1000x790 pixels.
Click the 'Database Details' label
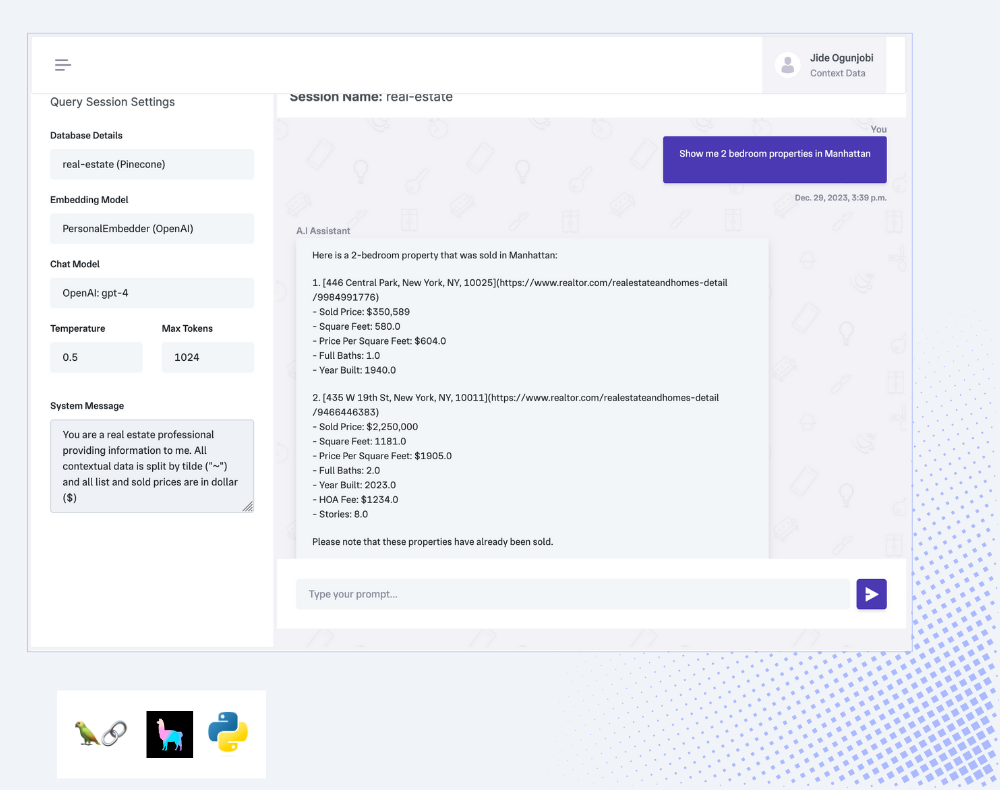(x=86, y=135)
